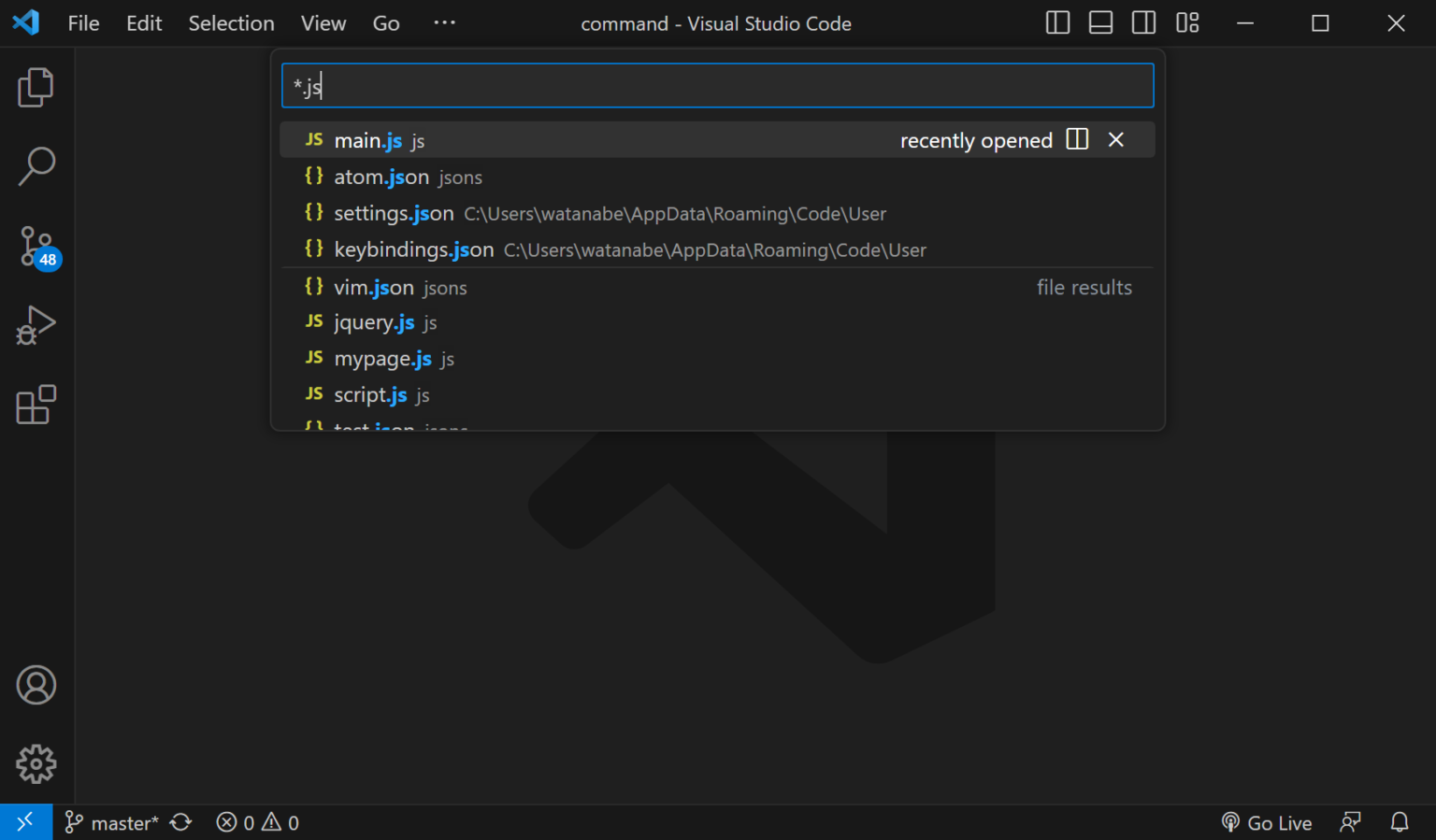The image size is (1436, 840).
Task: Open the ellipsis overflow menu
Action: pos(444,22)
